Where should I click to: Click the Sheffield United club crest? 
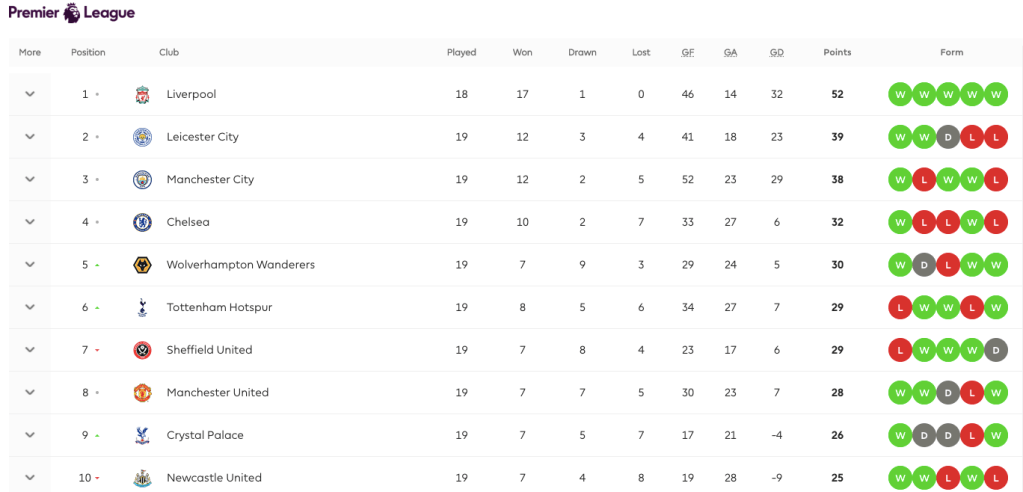(142, 350)
